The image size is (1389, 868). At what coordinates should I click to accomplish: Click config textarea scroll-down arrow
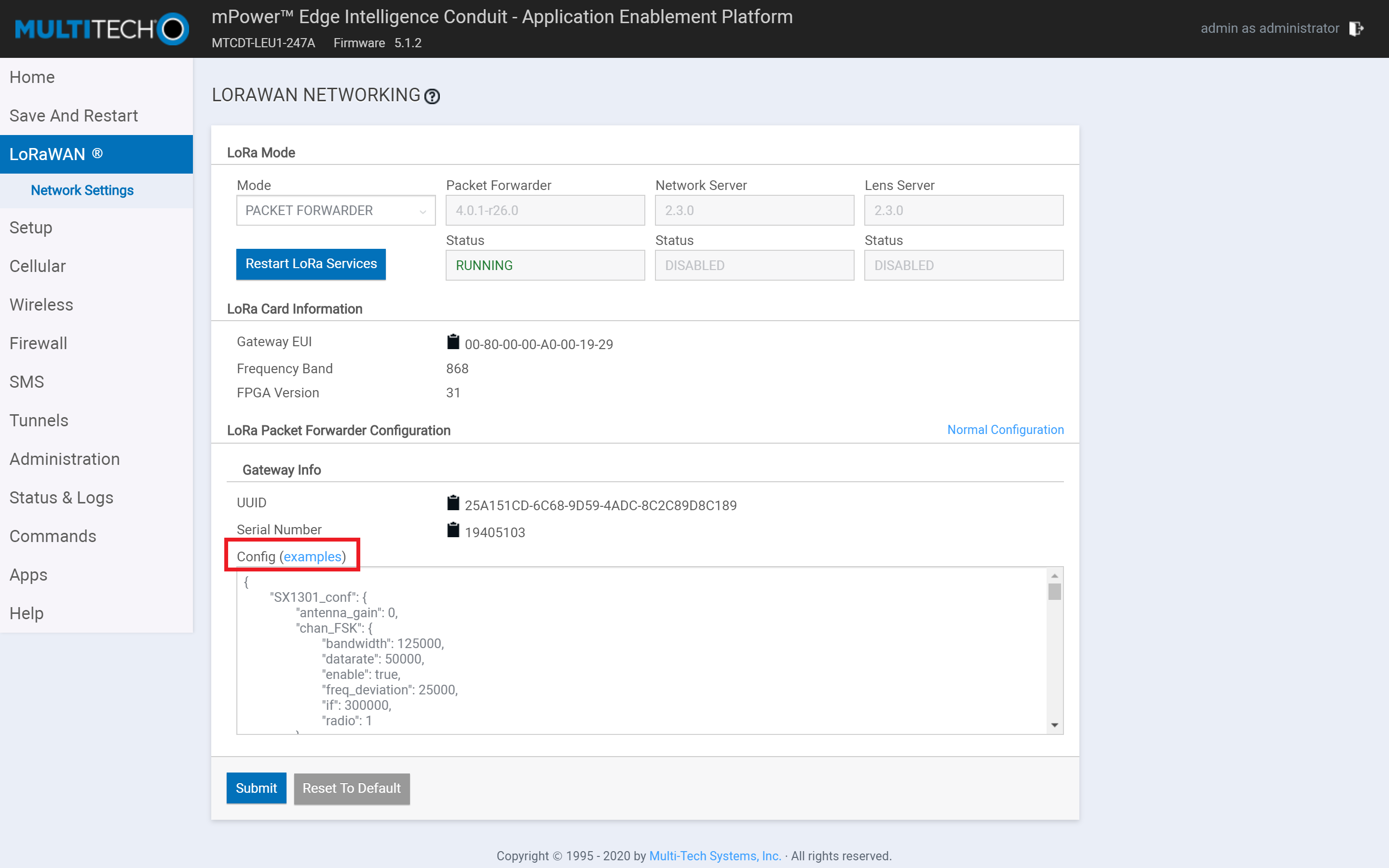pyautogui.click(x=1054, y=725)
